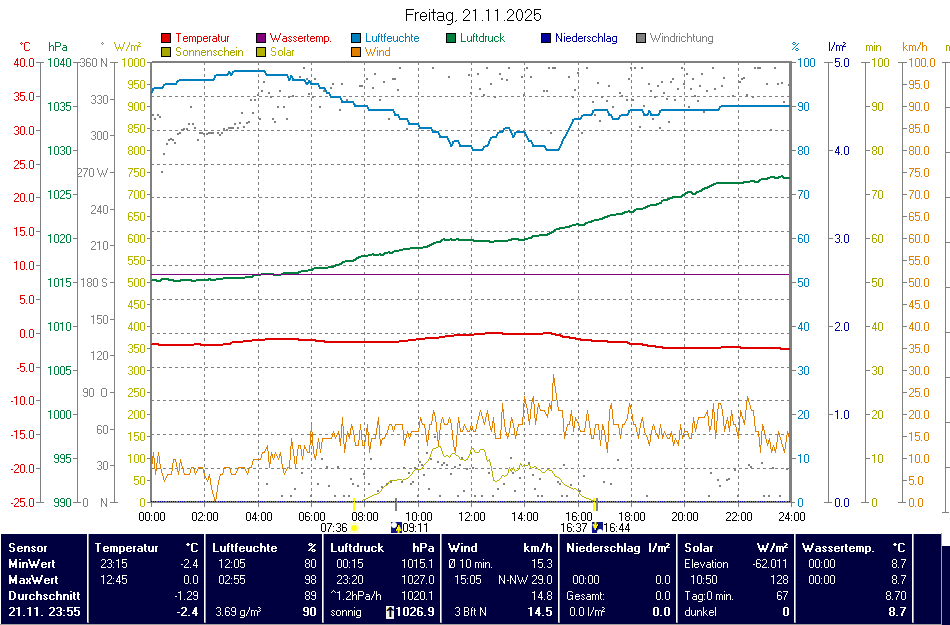Click the 12:00 label on time axis
Image resolution: width=950 pixels, height=625 pixels.
pyautogui.click(x=471, y=516)
